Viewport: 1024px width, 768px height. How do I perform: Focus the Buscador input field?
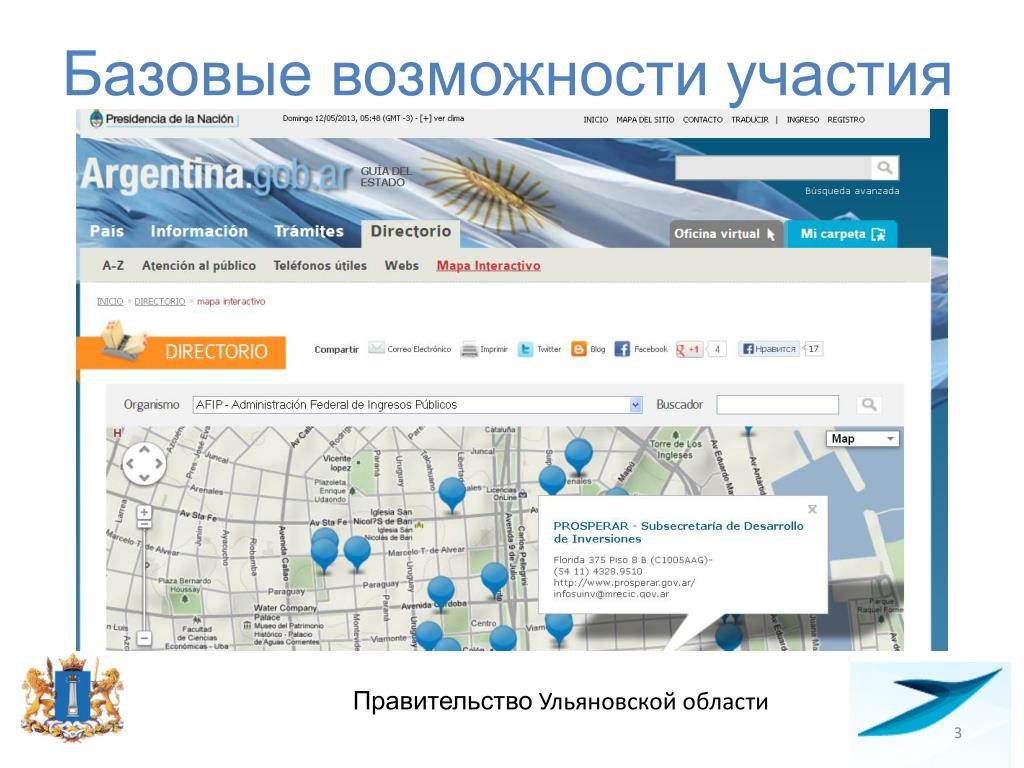(777, 405)
